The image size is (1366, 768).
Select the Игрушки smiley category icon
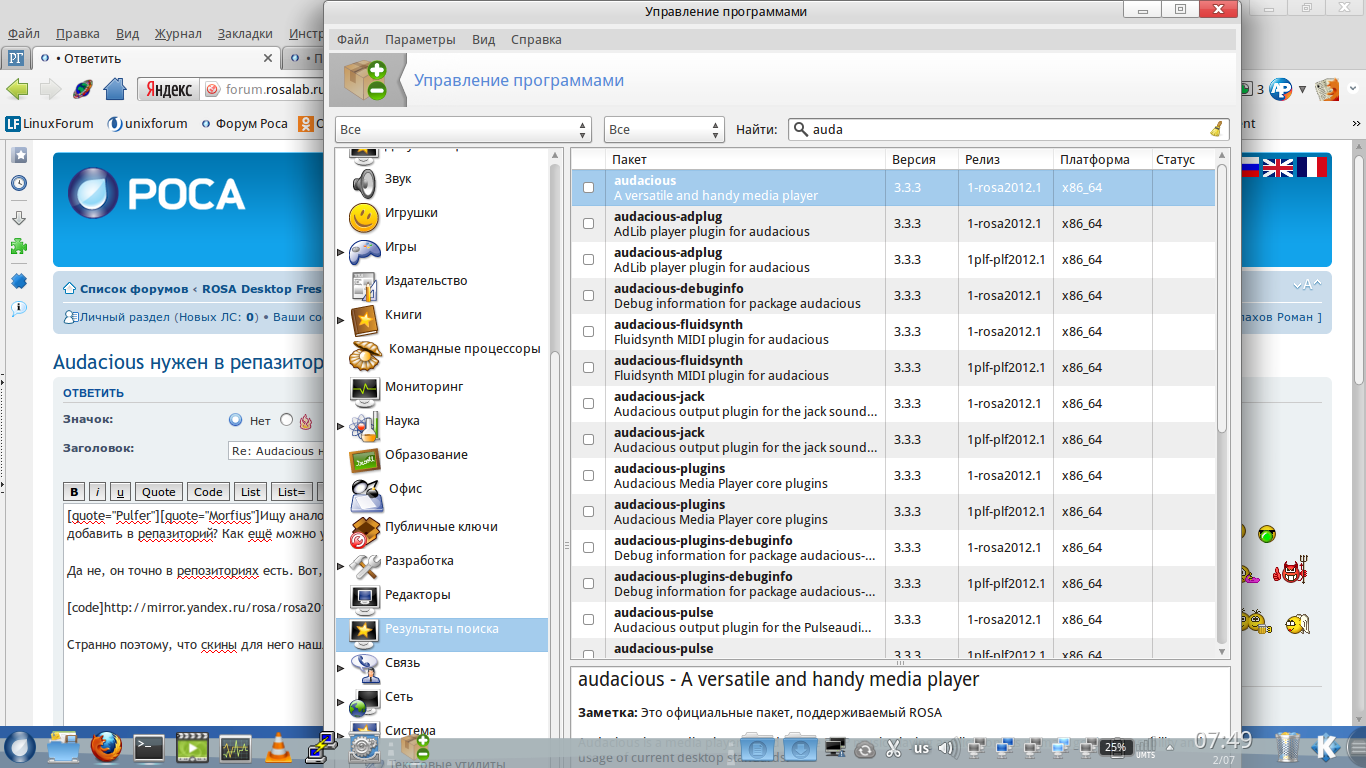pos(364,215)
